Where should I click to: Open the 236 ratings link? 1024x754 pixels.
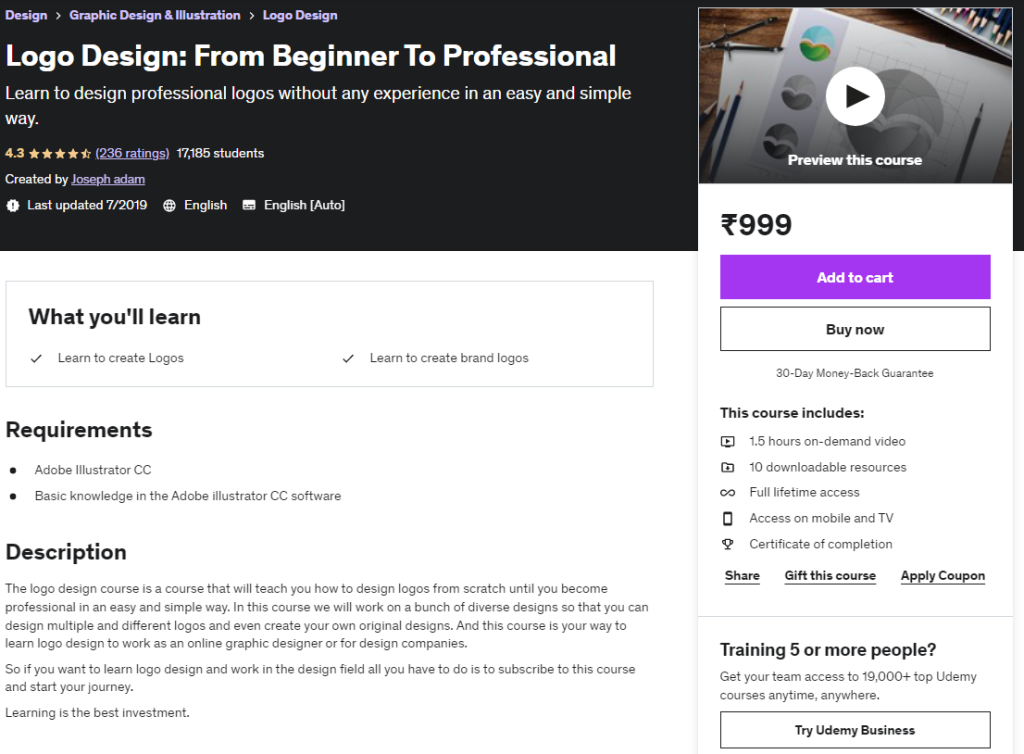pyautogui.click(x=132, y=153)
